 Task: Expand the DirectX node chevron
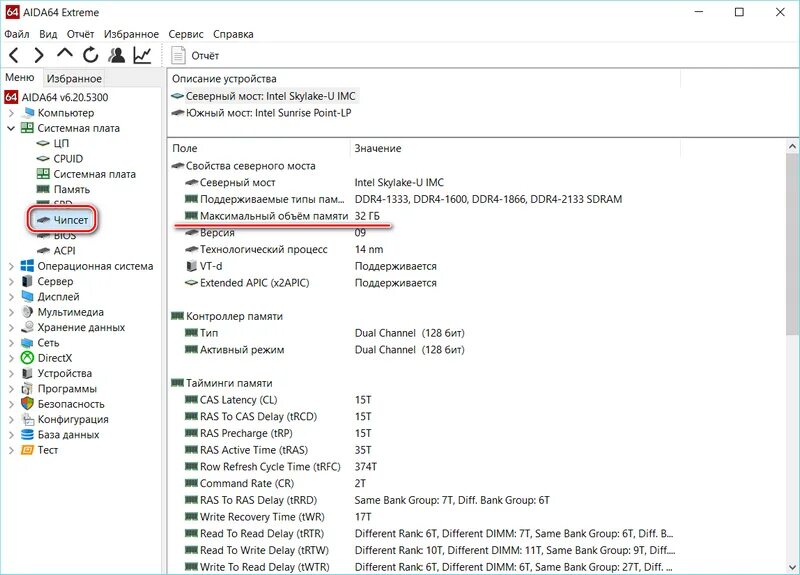click(x=11, y=358)
